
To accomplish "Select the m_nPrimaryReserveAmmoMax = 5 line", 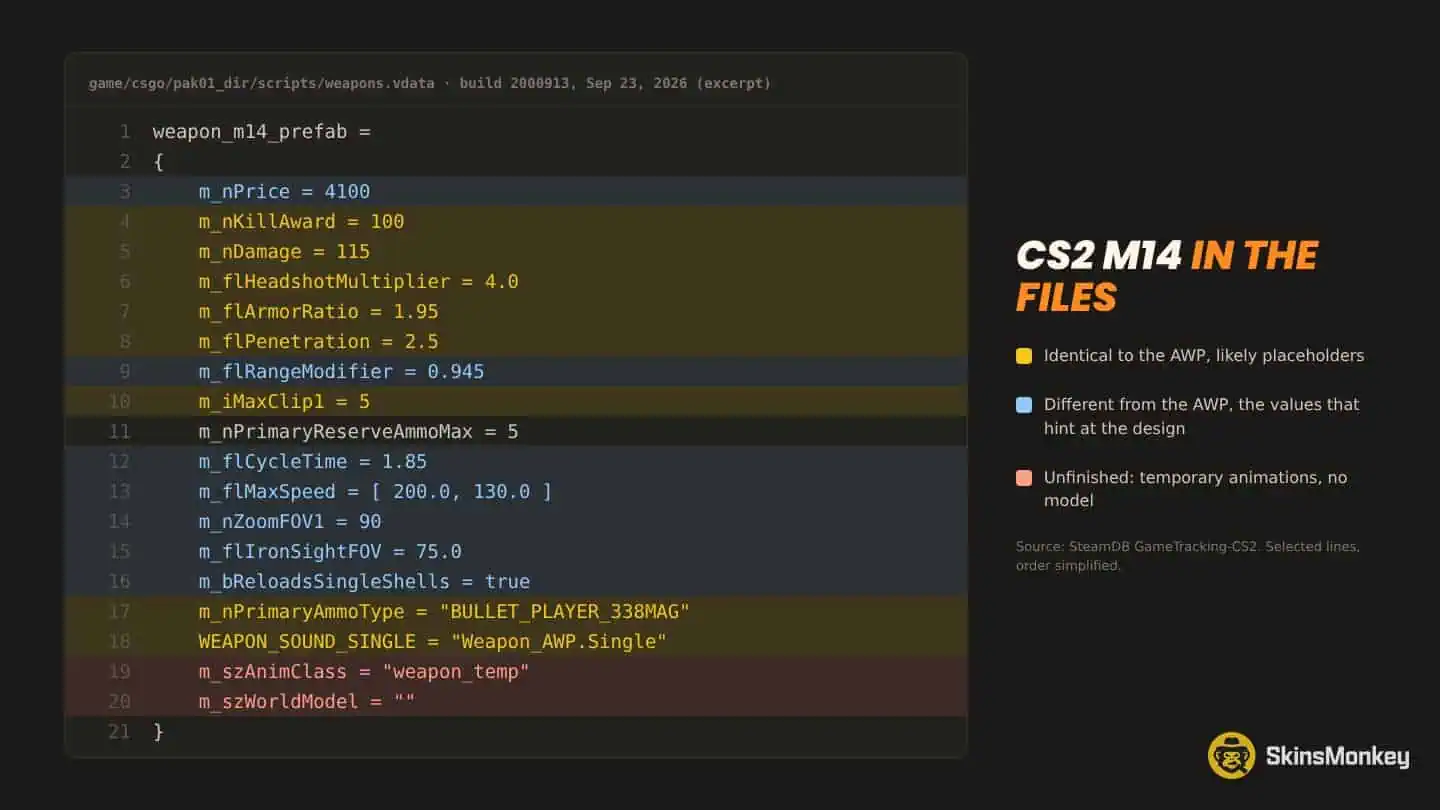I will click(x=516, y=432).
